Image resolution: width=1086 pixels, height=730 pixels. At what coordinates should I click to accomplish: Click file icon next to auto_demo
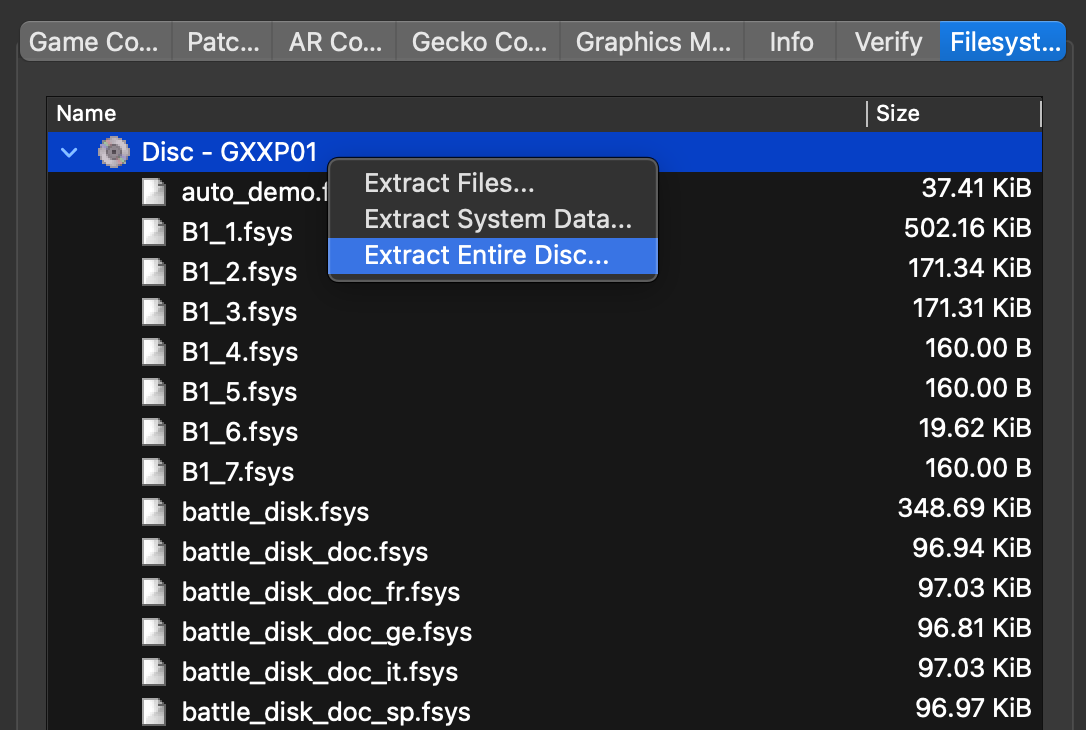click(154, 192)
